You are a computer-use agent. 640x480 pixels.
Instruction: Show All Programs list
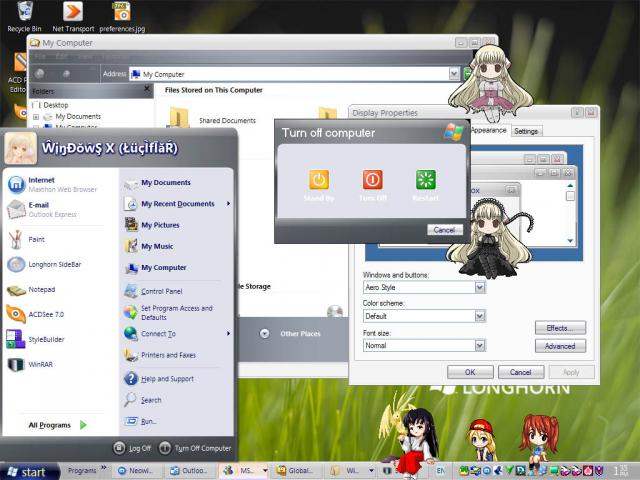click(57, 425)
